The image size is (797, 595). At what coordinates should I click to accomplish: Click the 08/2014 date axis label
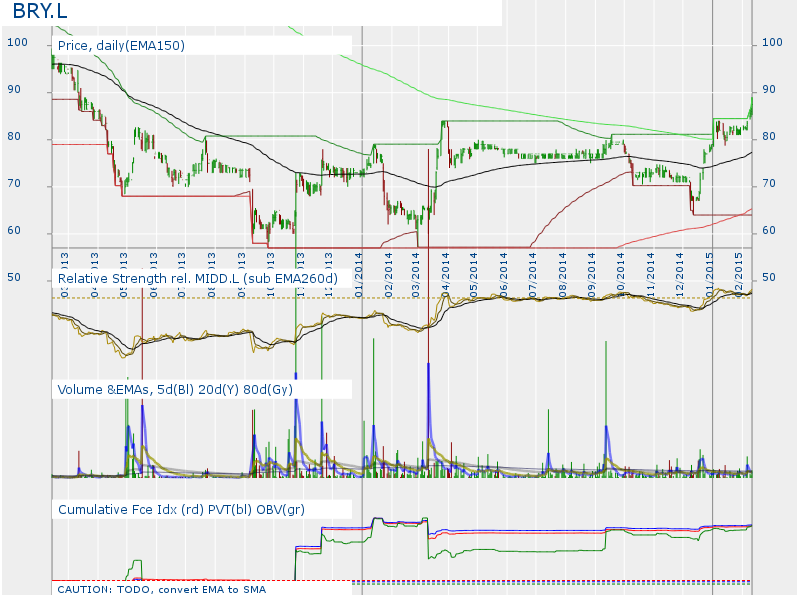click(562, 274)
